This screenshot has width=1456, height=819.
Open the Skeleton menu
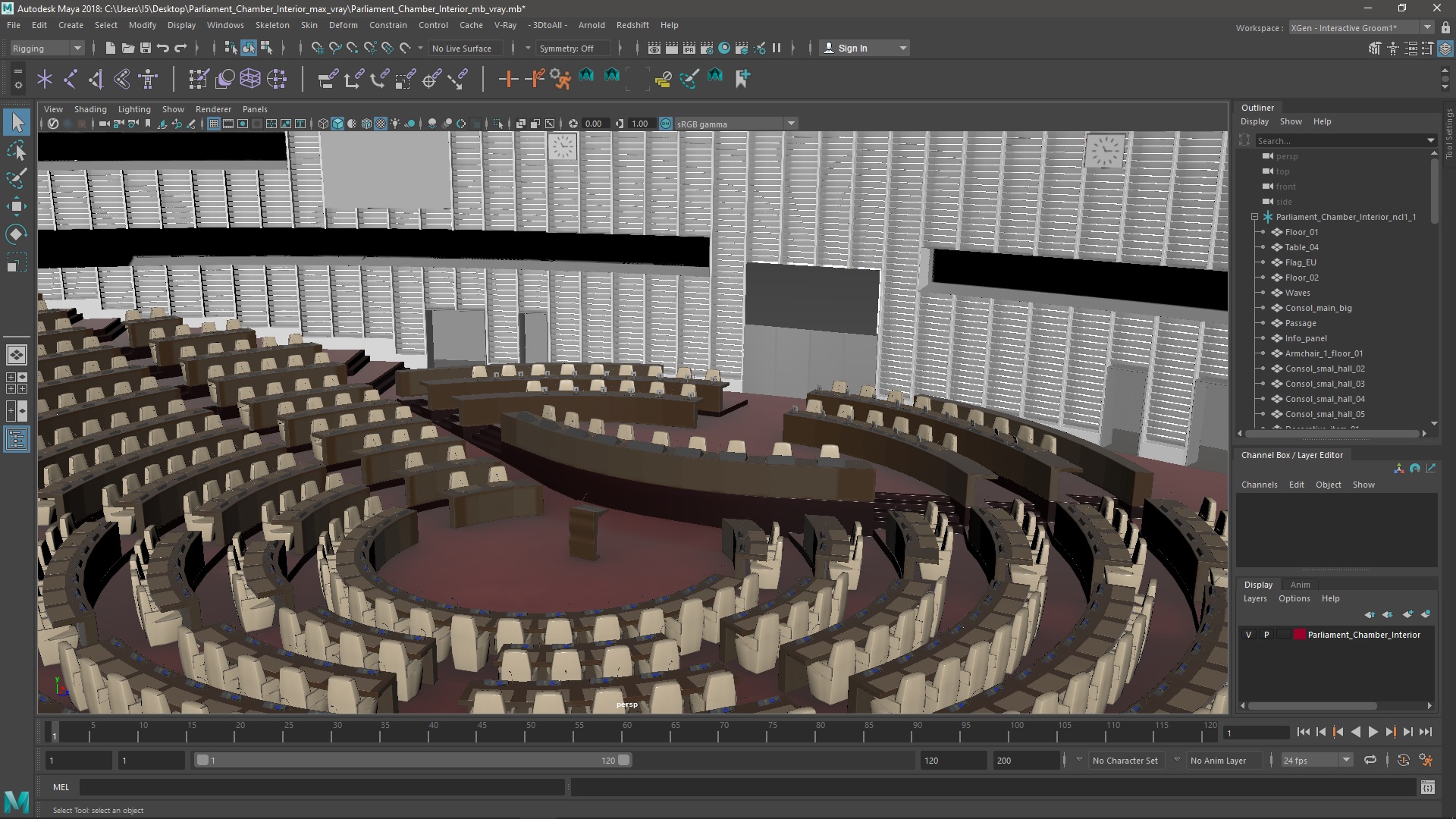272,25
